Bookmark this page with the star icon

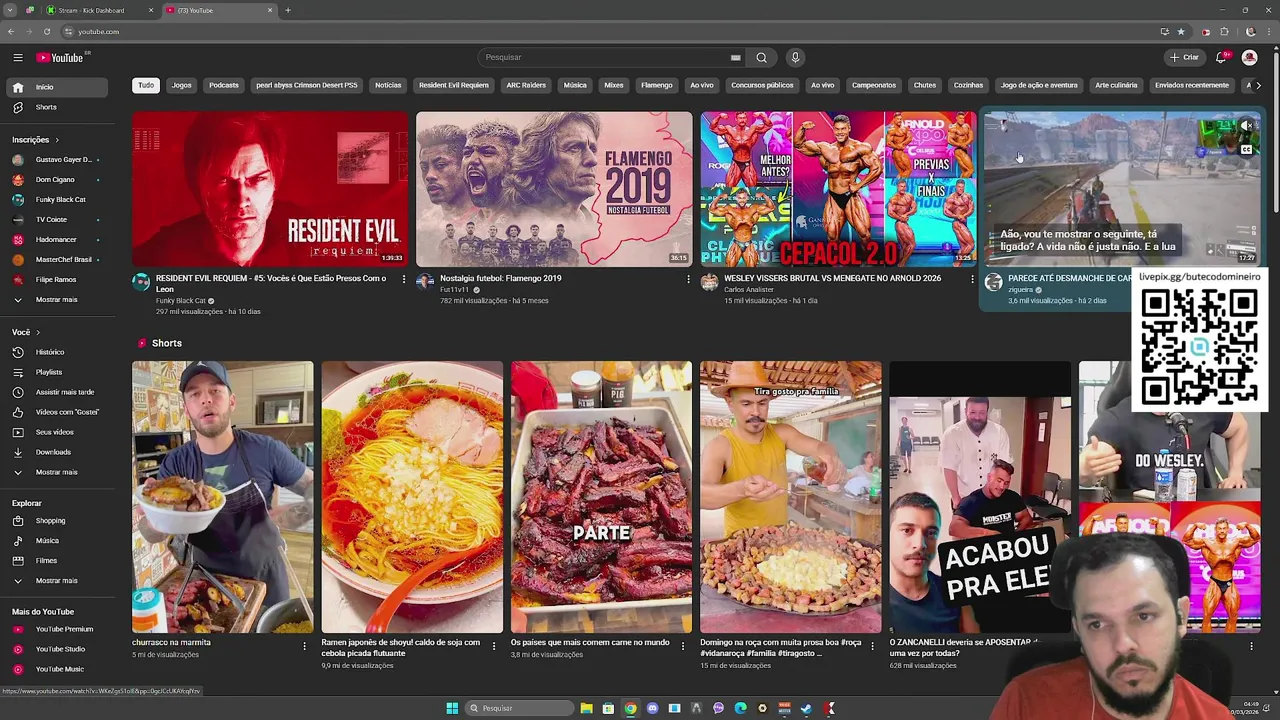point(1181,32)
